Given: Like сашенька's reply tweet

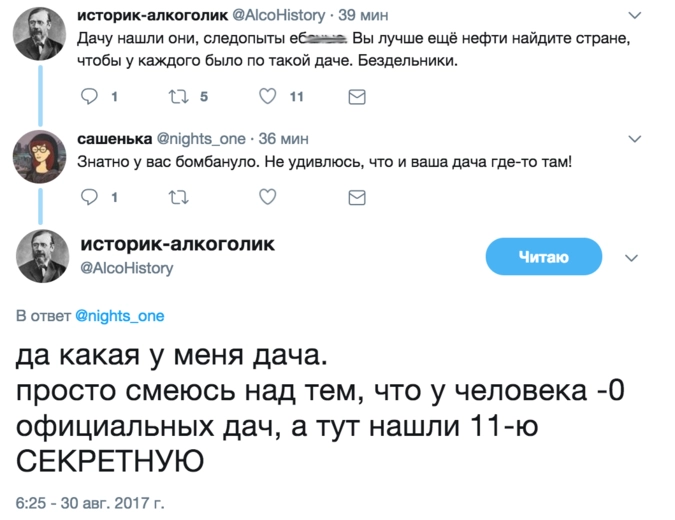Looking at the screenshot, I should 267,198.
